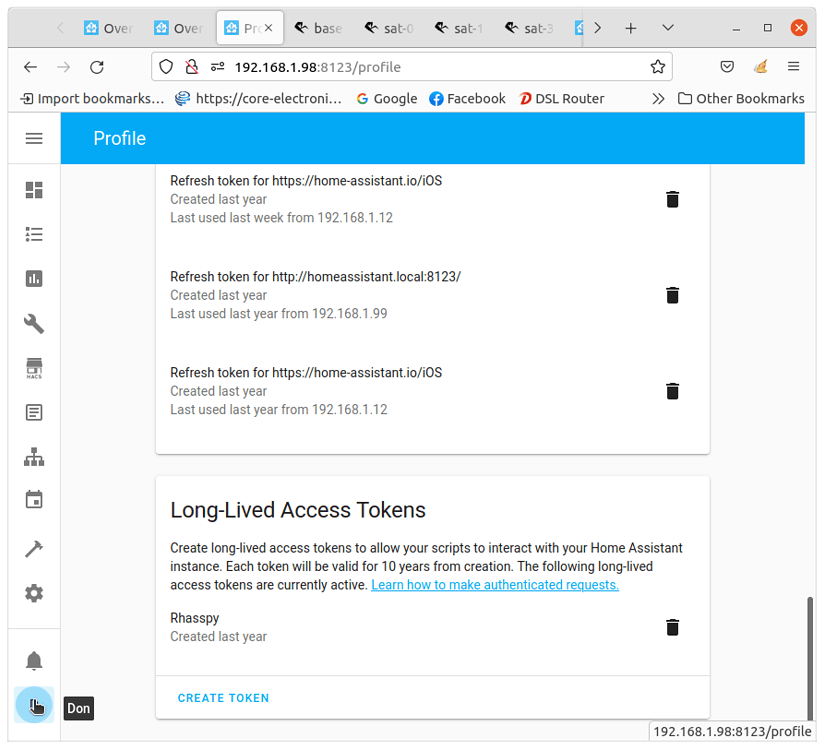The image size is (825, 750).
Task: Toggle the sidebar with the hamburger icon
Action: pyautogui.click(x=34, y=138)
